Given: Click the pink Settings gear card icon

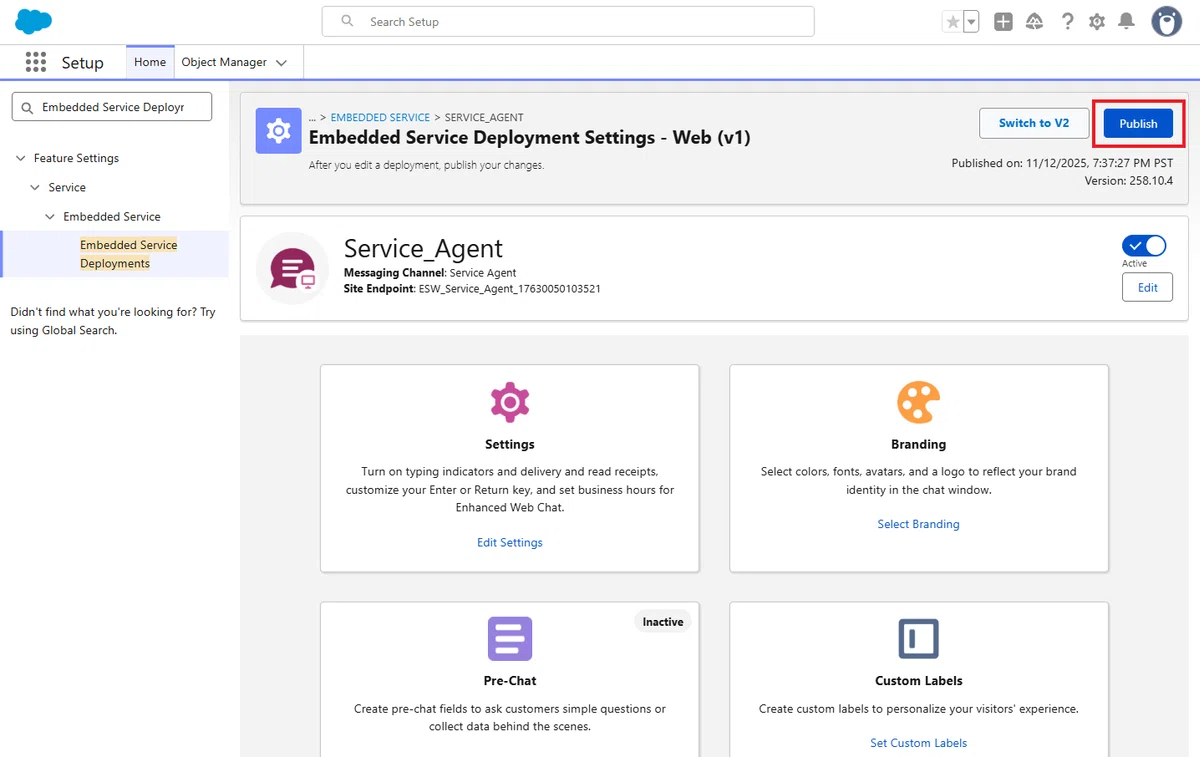Looking at the screenshot, I should click(x=509, y=402).
